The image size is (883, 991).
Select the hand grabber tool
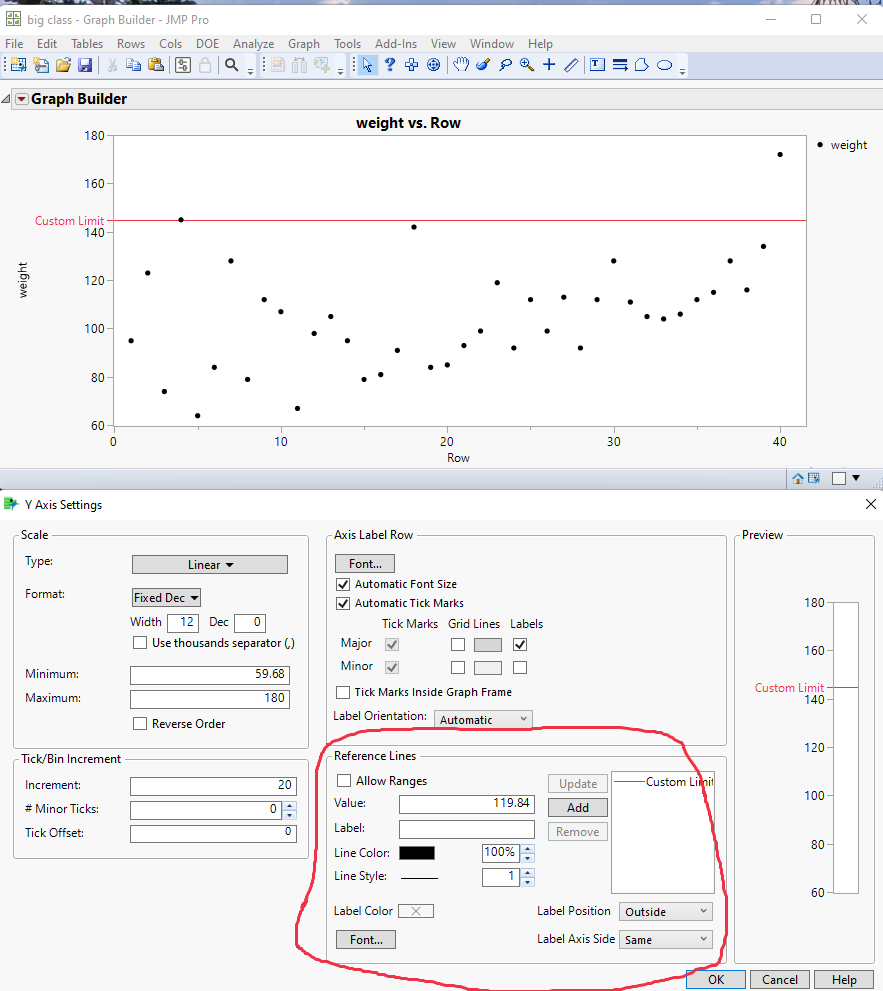[460, 65]
